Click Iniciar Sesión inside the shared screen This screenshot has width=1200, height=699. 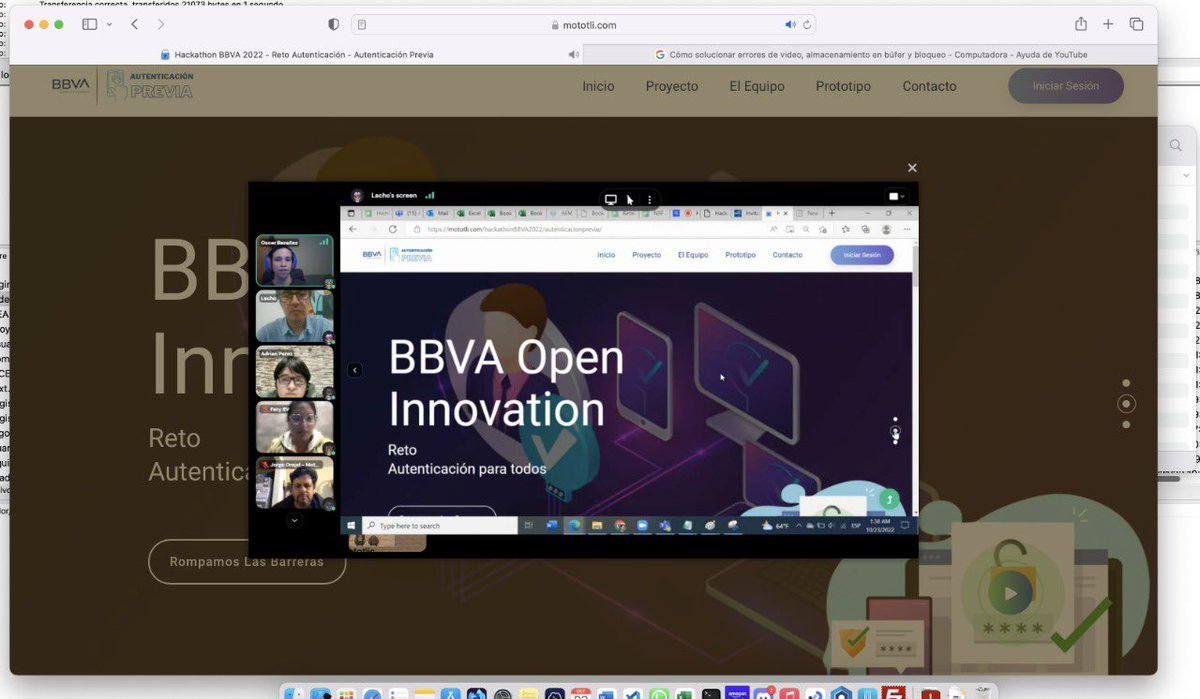862,255
